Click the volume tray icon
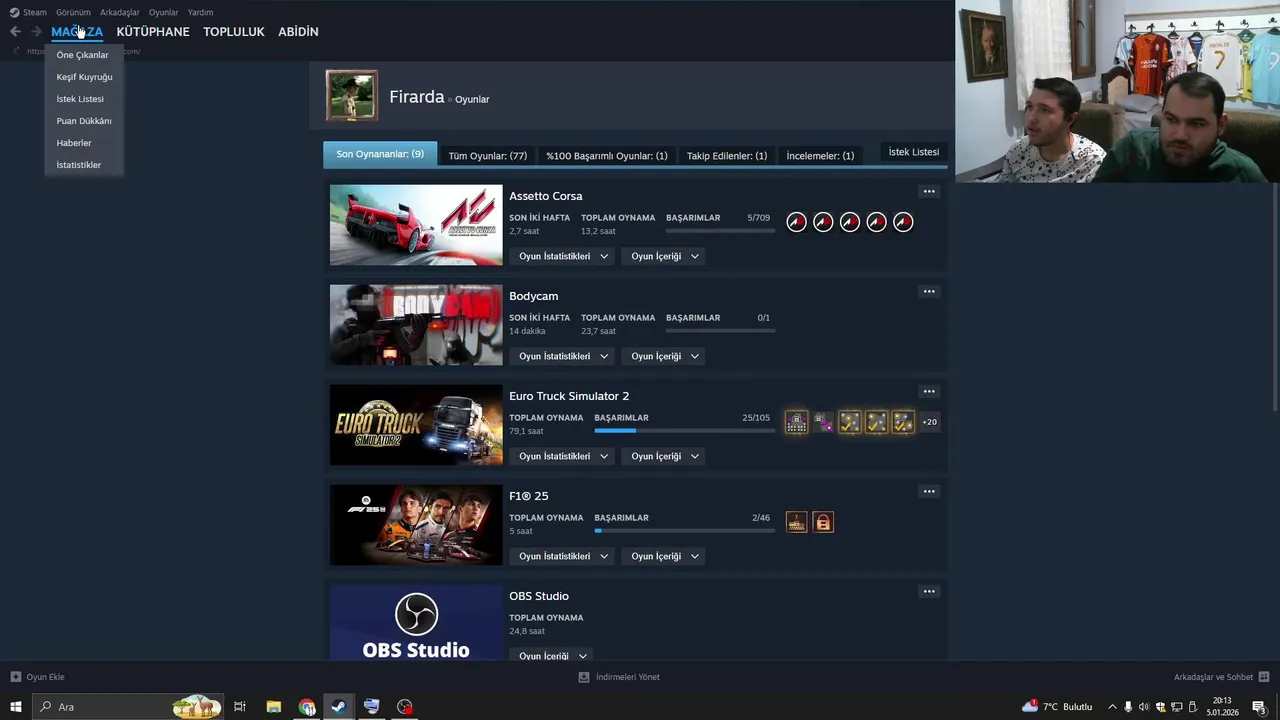Image resolution: width=1280 pixels, height=720 pixels. [x=1144, y=707]
